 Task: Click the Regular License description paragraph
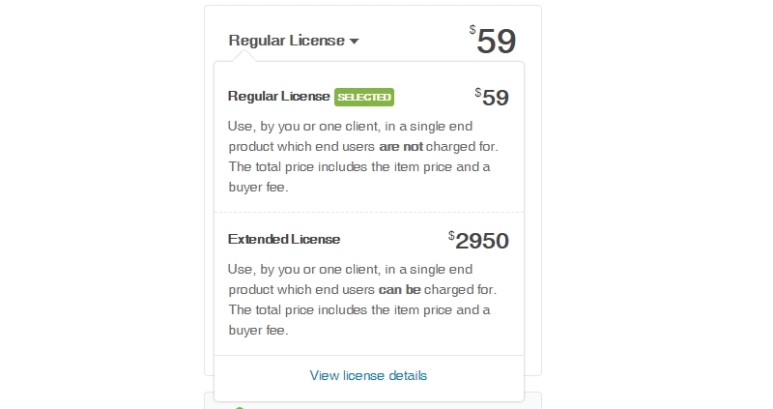(x=363, y=157)
